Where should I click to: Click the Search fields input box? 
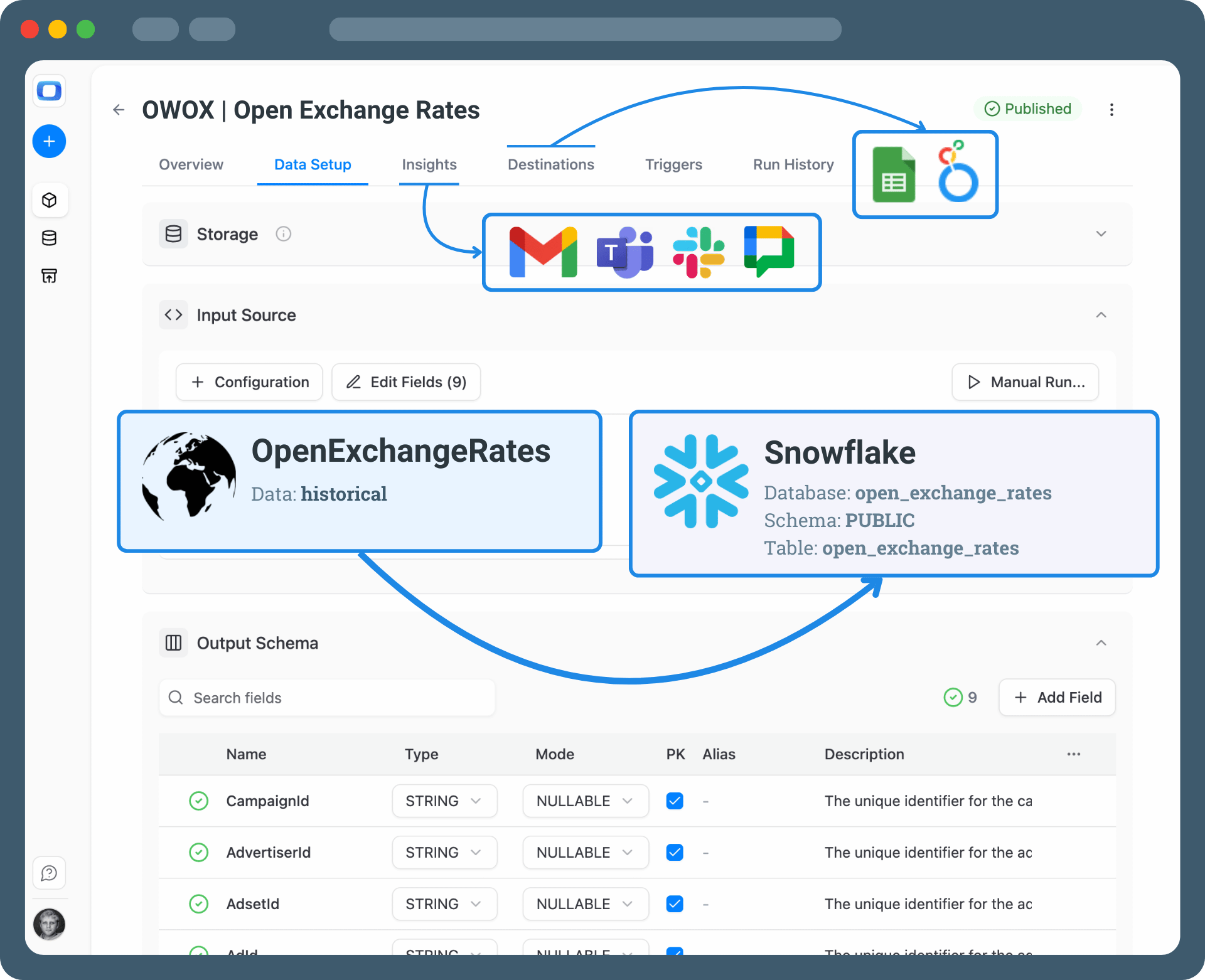click(x=327, y=698)
